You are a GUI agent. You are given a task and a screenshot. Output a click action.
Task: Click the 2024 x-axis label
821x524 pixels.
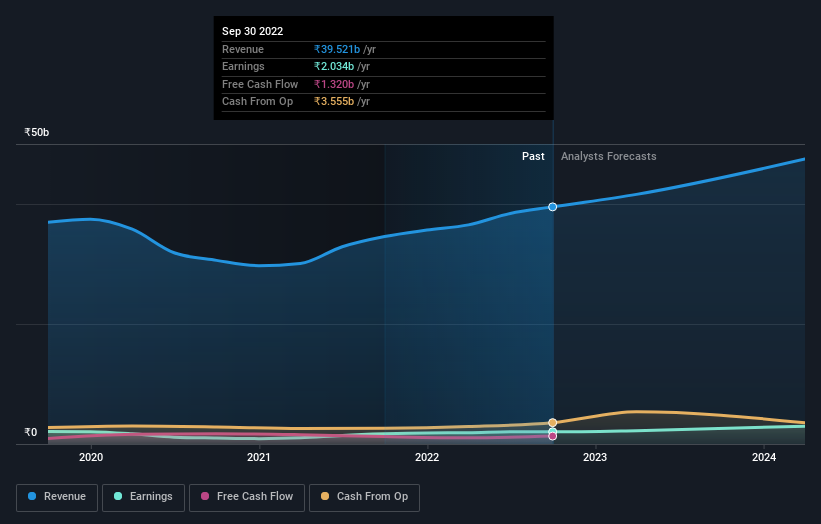(x=764, y=457)
